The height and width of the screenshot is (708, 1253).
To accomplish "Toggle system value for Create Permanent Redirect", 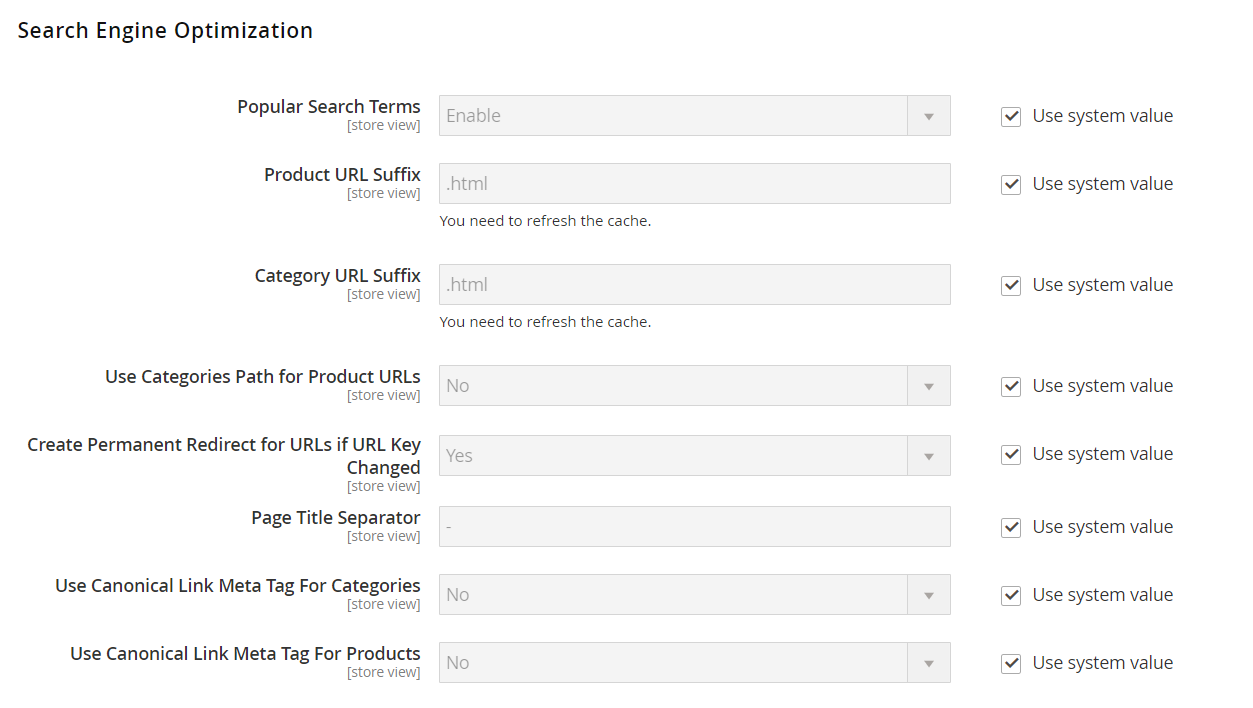I will (1011, 454).
